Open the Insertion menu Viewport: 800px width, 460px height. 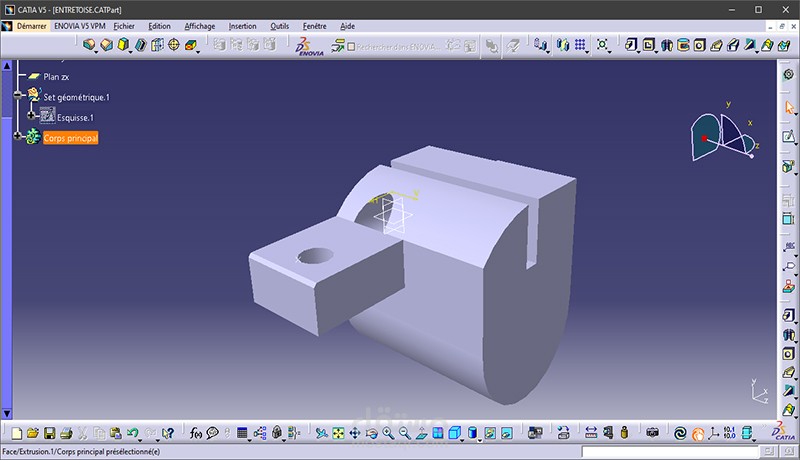[x=242, y=26]
